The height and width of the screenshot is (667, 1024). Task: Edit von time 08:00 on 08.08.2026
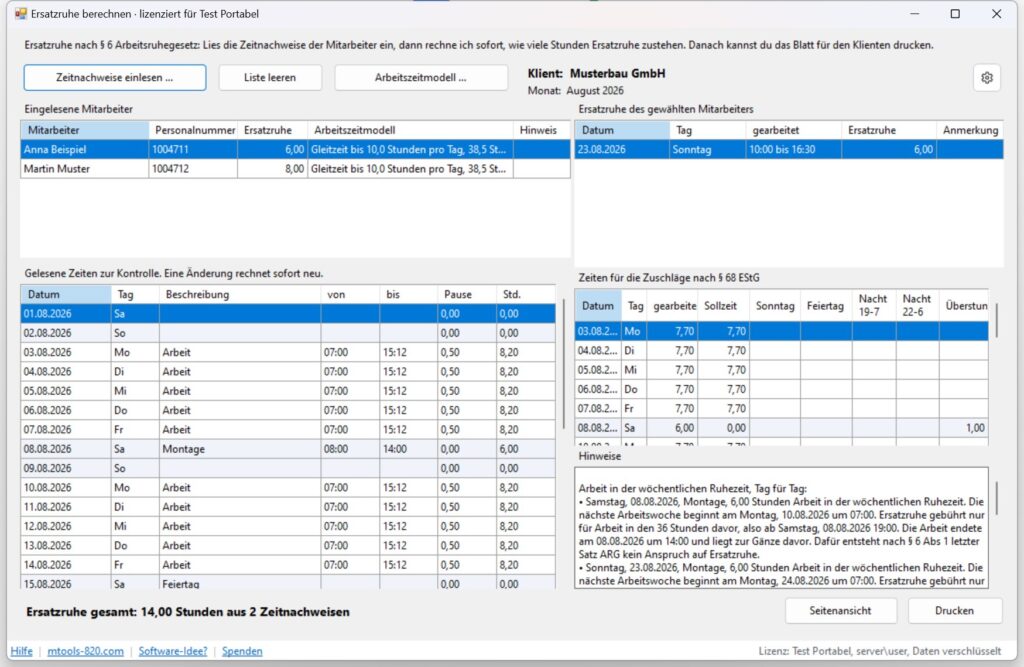coord(349,449)
